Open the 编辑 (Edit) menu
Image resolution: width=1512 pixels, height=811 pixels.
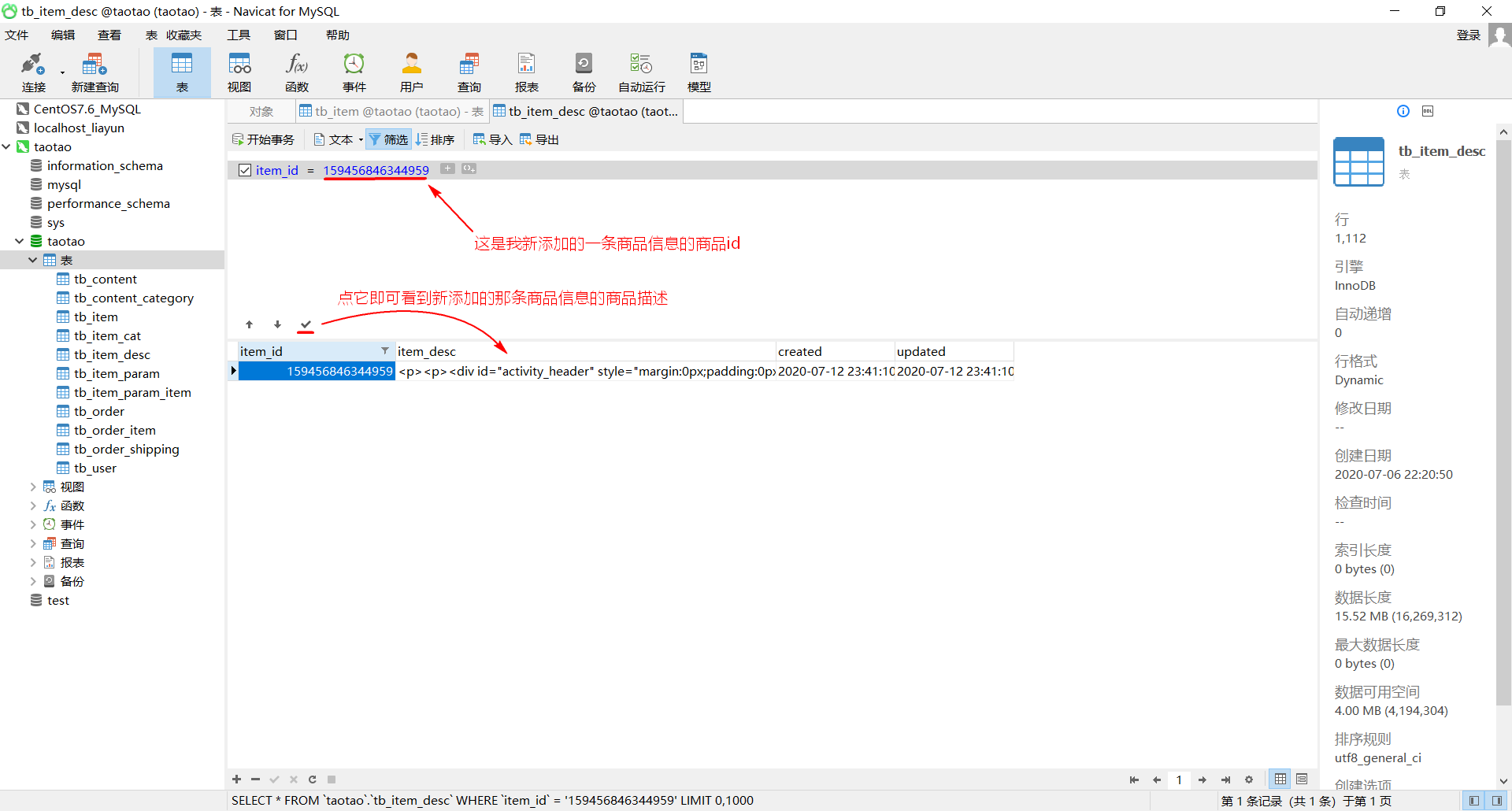click(63, 35)
